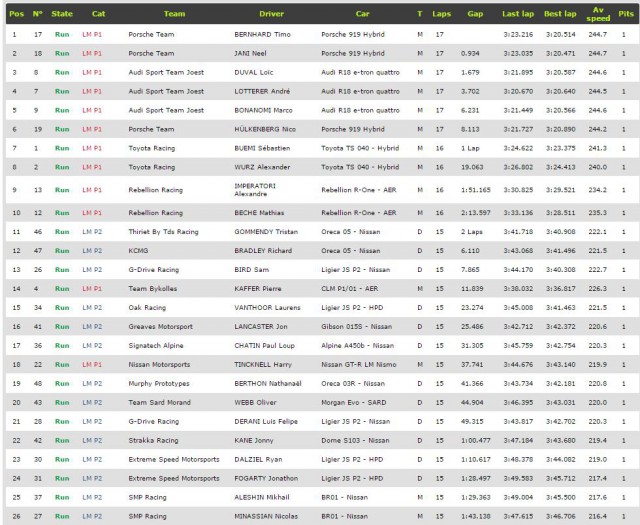
Task: Click the Signatech Alpine team name
Action: coord(156,346)
